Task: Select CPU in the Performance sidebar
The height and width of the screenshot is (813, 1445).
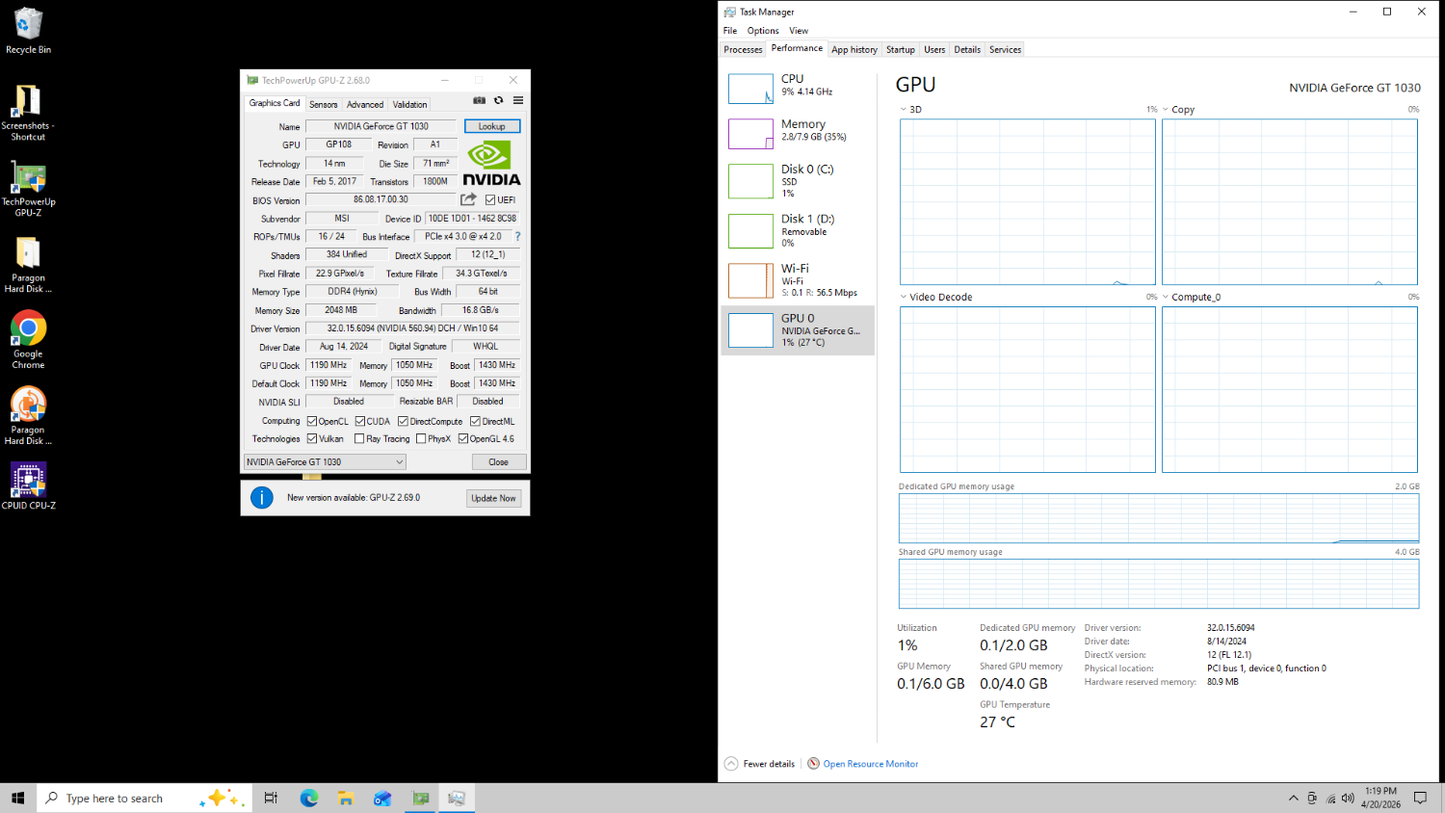Action: click(797, 88)
